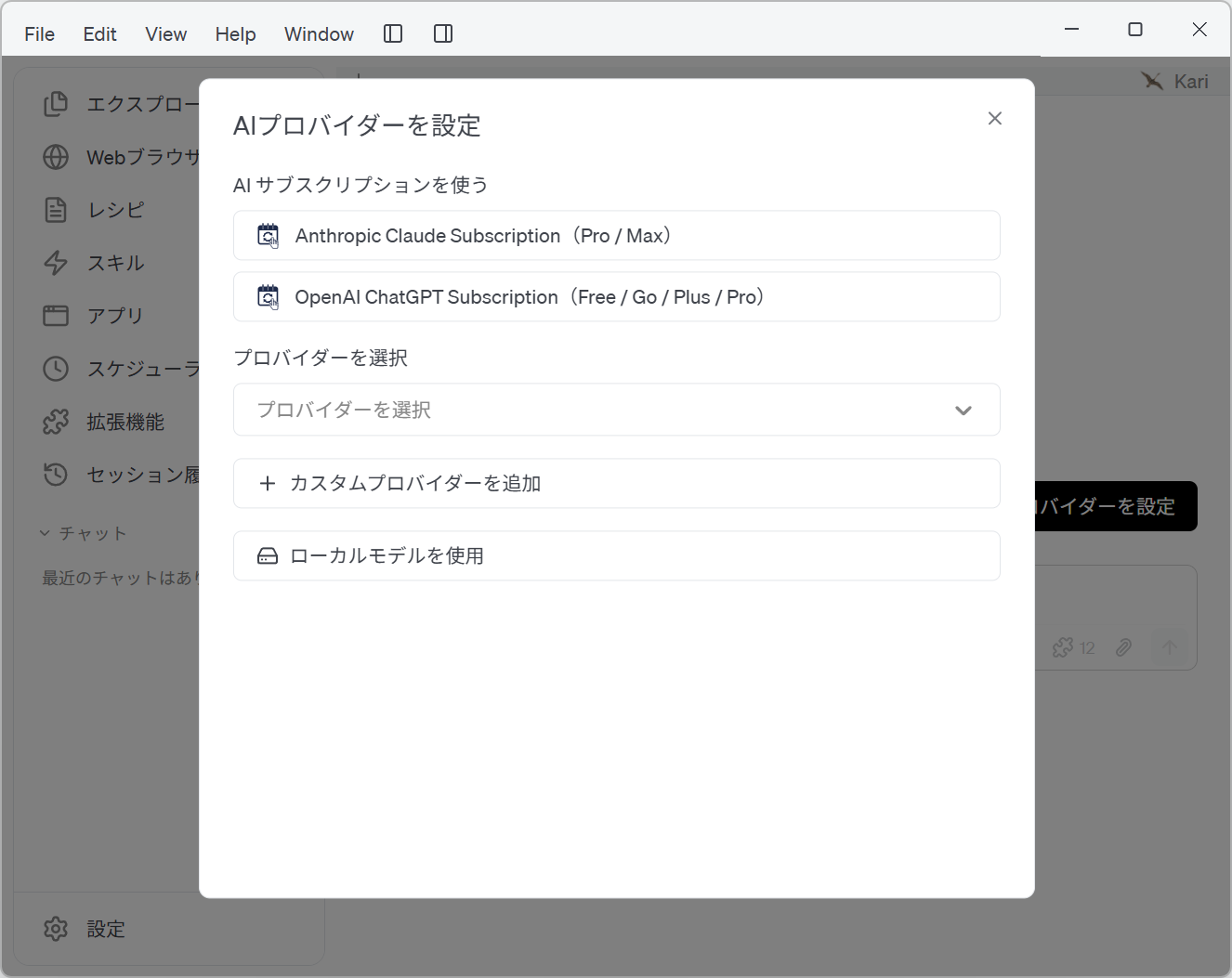Toggle the right sidebar panel icon
1232x978 pixels.
pyautogui.click(x=443, y=34)
